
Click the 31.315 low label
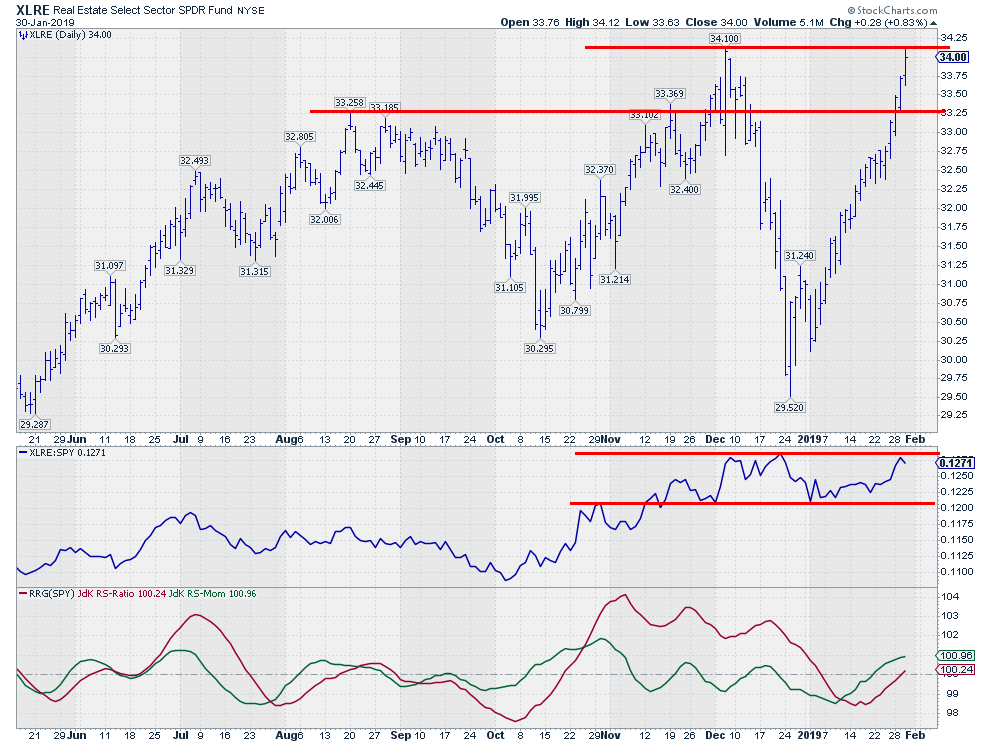(254, 271)
